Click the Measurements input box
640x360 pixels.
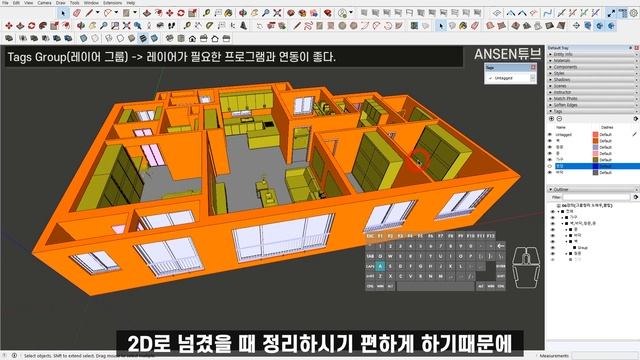[605, 356]
